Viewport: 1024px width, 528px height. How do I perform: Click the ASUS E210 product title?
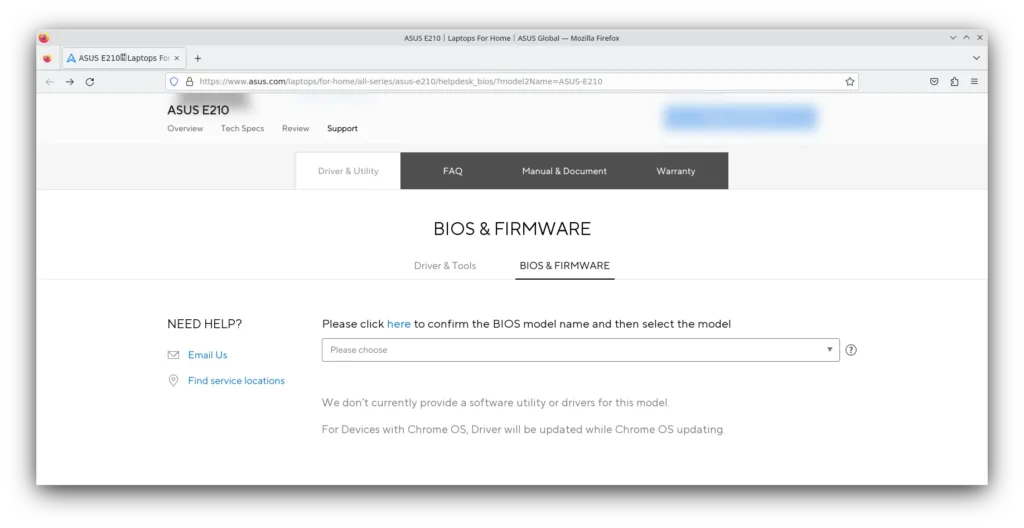(198, 110)
